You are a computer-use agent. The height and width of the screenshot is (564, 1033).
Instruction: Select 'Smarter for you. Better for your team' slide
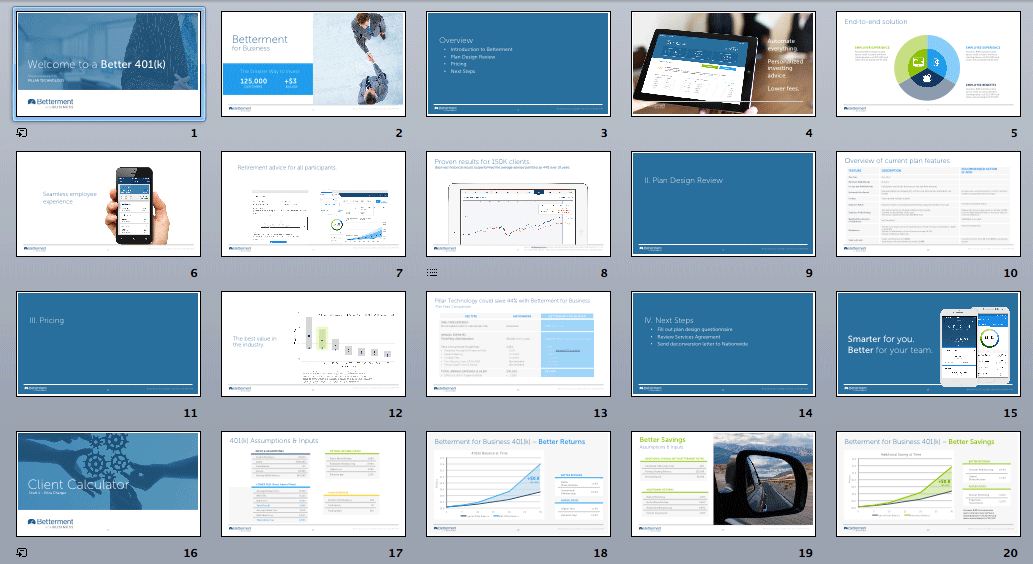click(928, 344)
